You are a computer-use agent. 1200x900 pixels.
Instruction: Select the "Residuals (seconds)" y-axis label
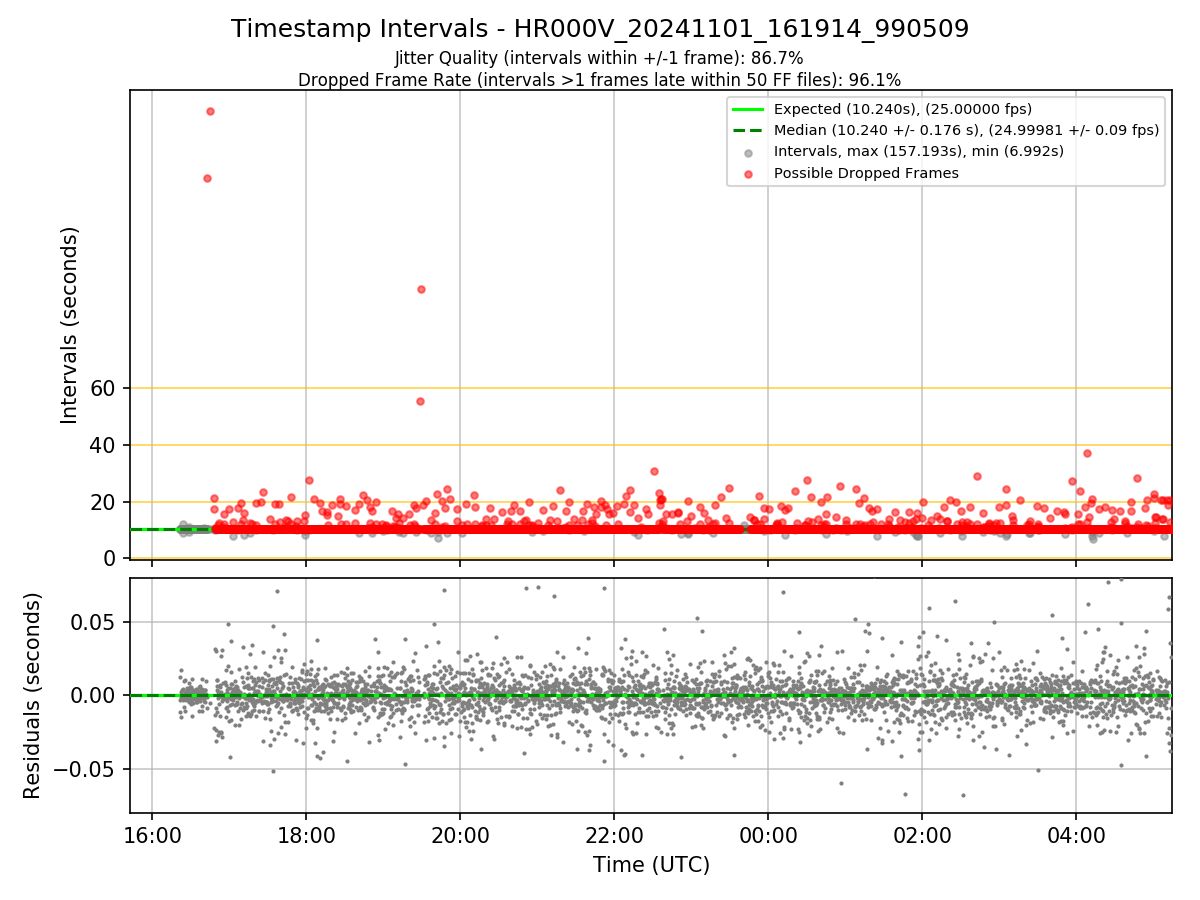32,696
